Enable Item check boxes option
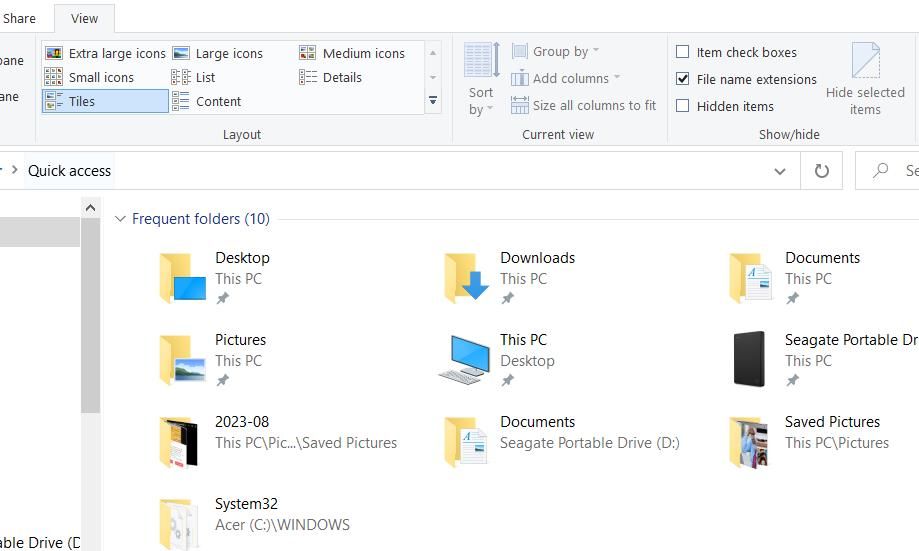Screen dimensions: 919x551 [683, 52]
